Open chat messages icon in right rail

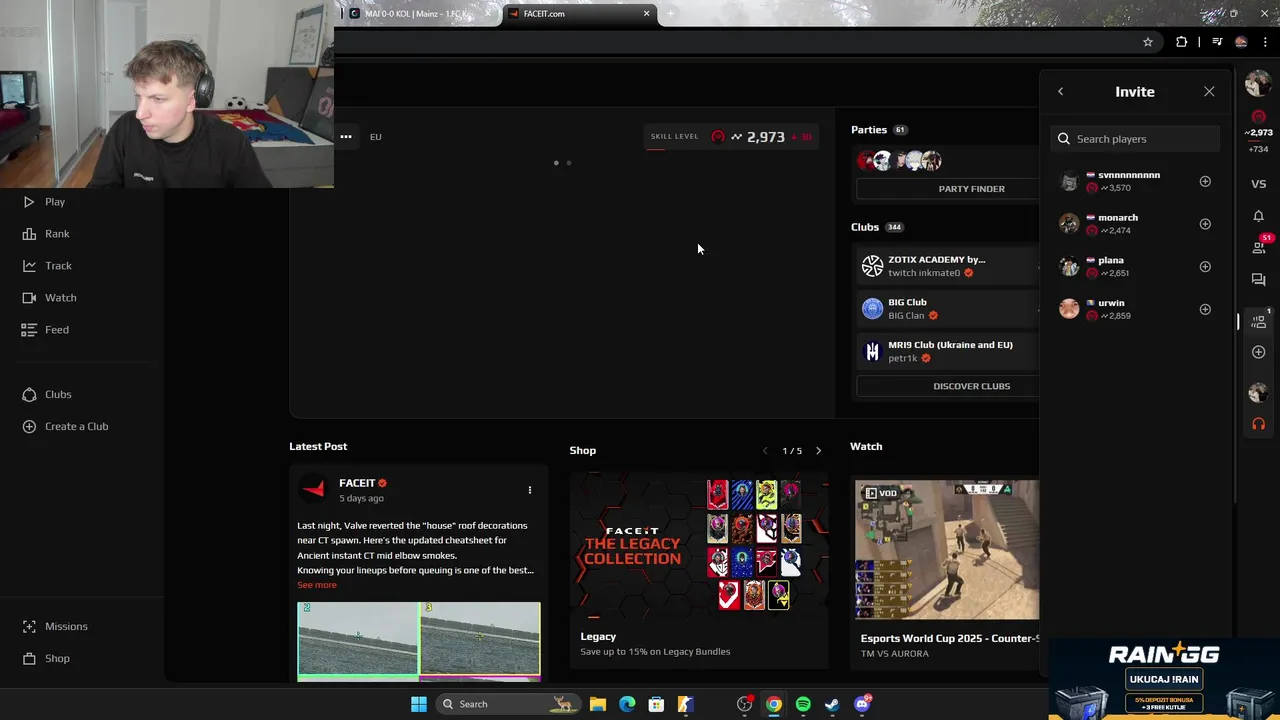tap(1258, 280)
